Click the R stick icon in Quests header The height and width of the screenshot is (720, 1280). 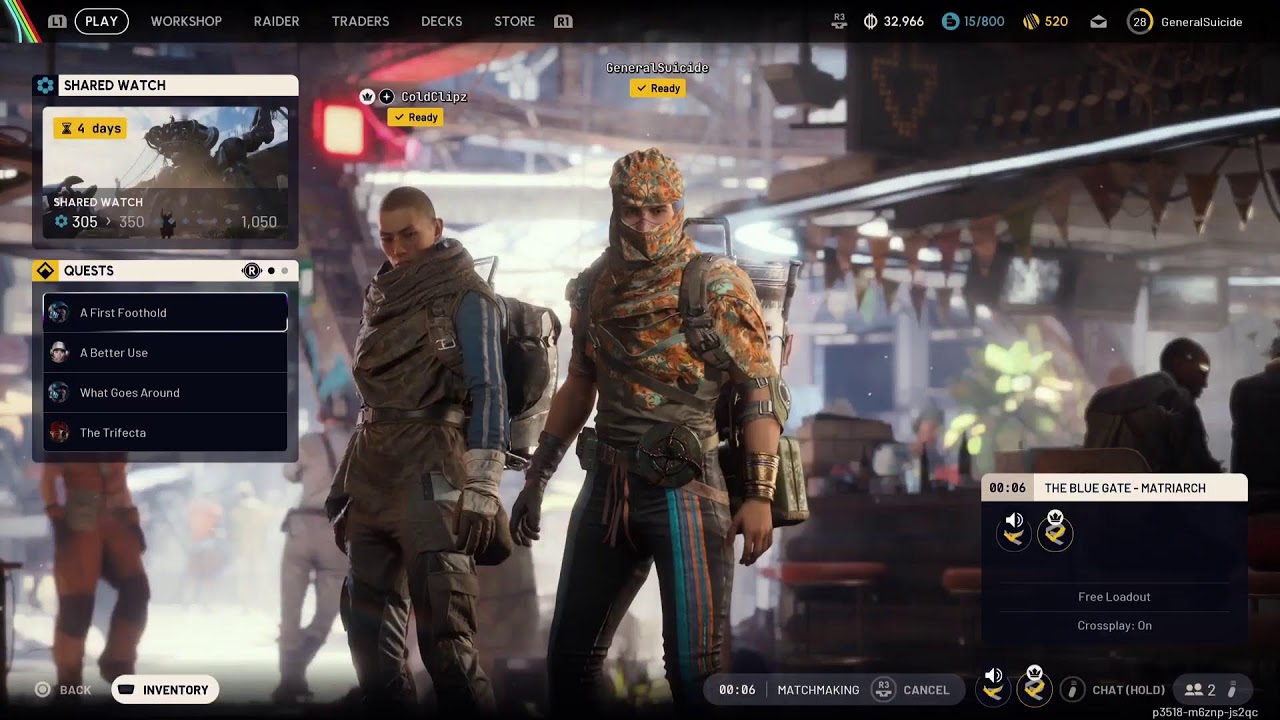point(251,271)
